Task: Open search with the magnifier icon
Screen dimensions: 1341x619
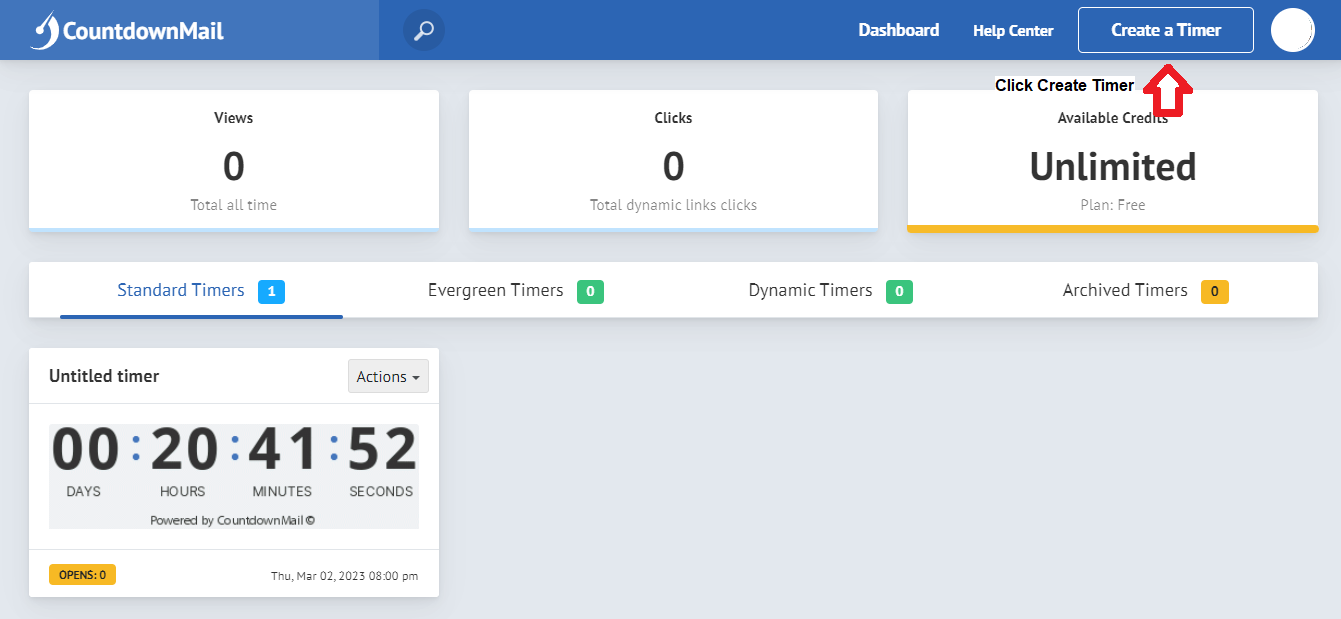Action: point(424,30)
